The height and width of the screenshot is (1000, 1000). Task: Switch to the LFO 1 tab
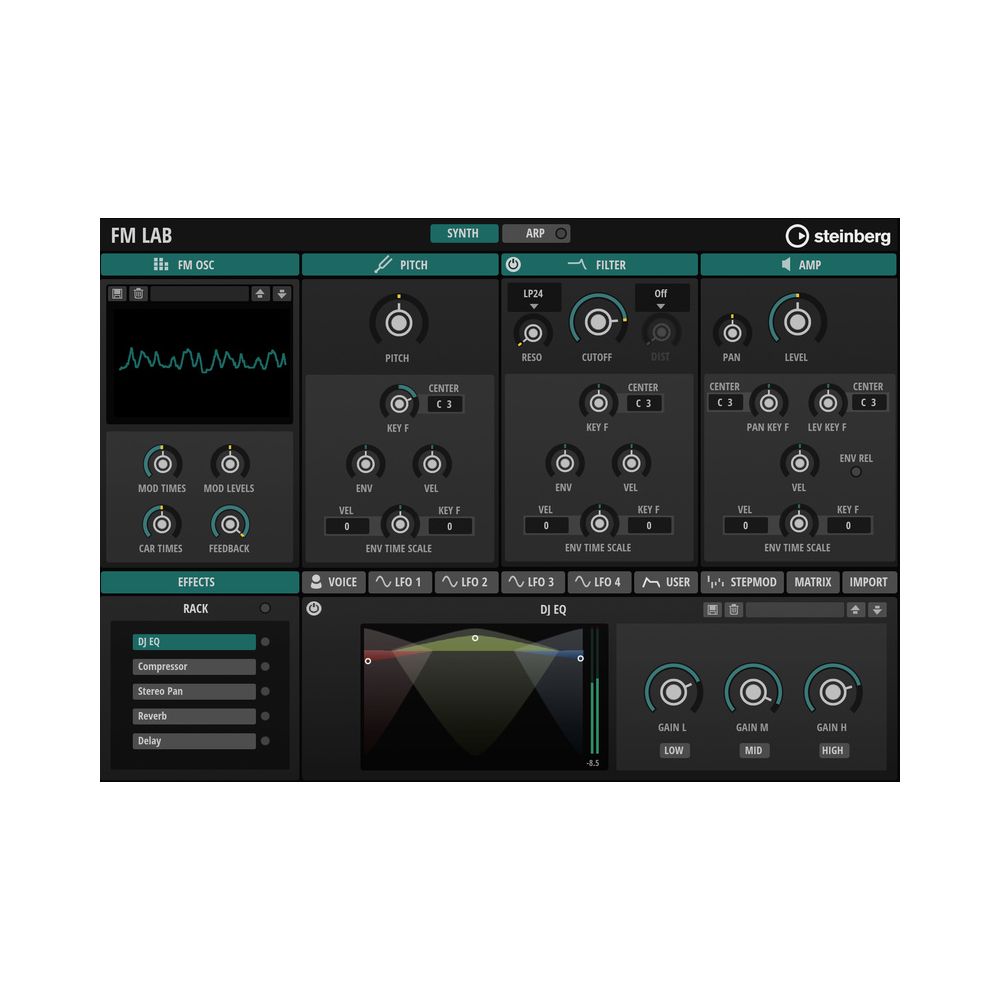click(400, 582)
